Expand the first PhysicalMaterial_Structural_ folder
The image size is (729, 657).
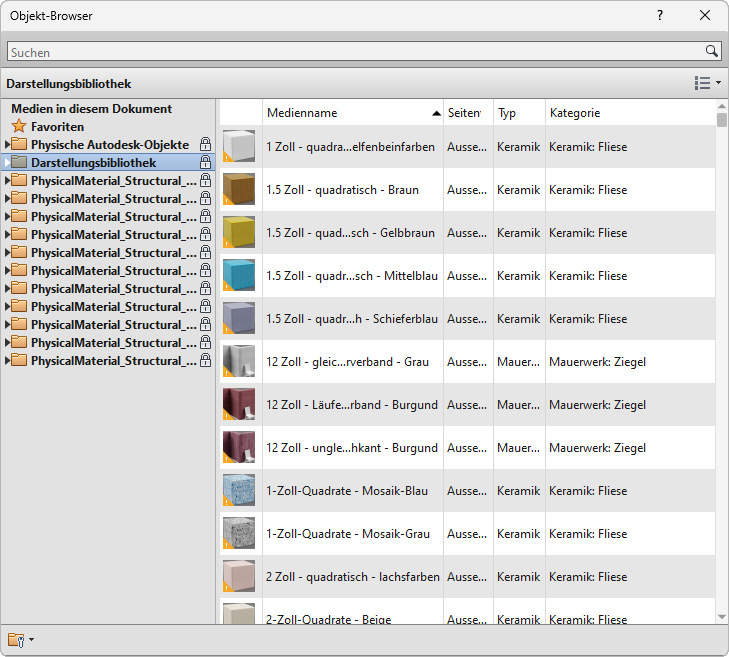7,180
